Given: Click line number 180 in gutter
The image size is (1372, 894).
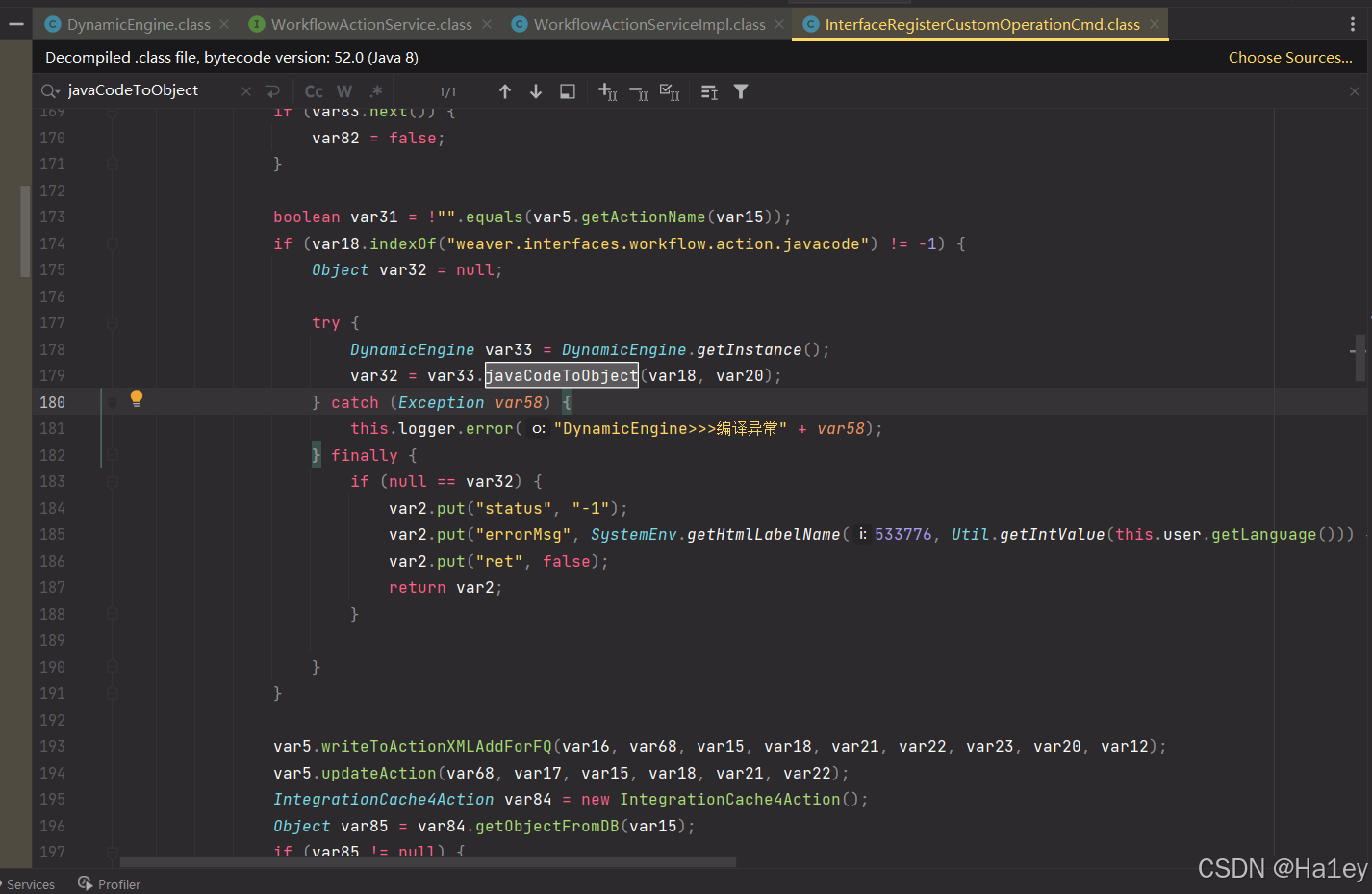Looking at the screenshot, I should pos(52,402).
